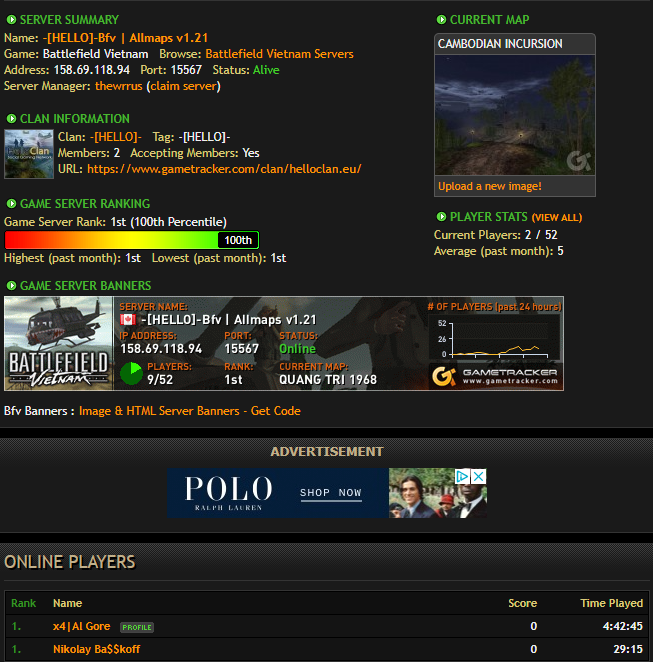
Task: Click the 4:42:45 time played value
Action: tap(623, 626)
